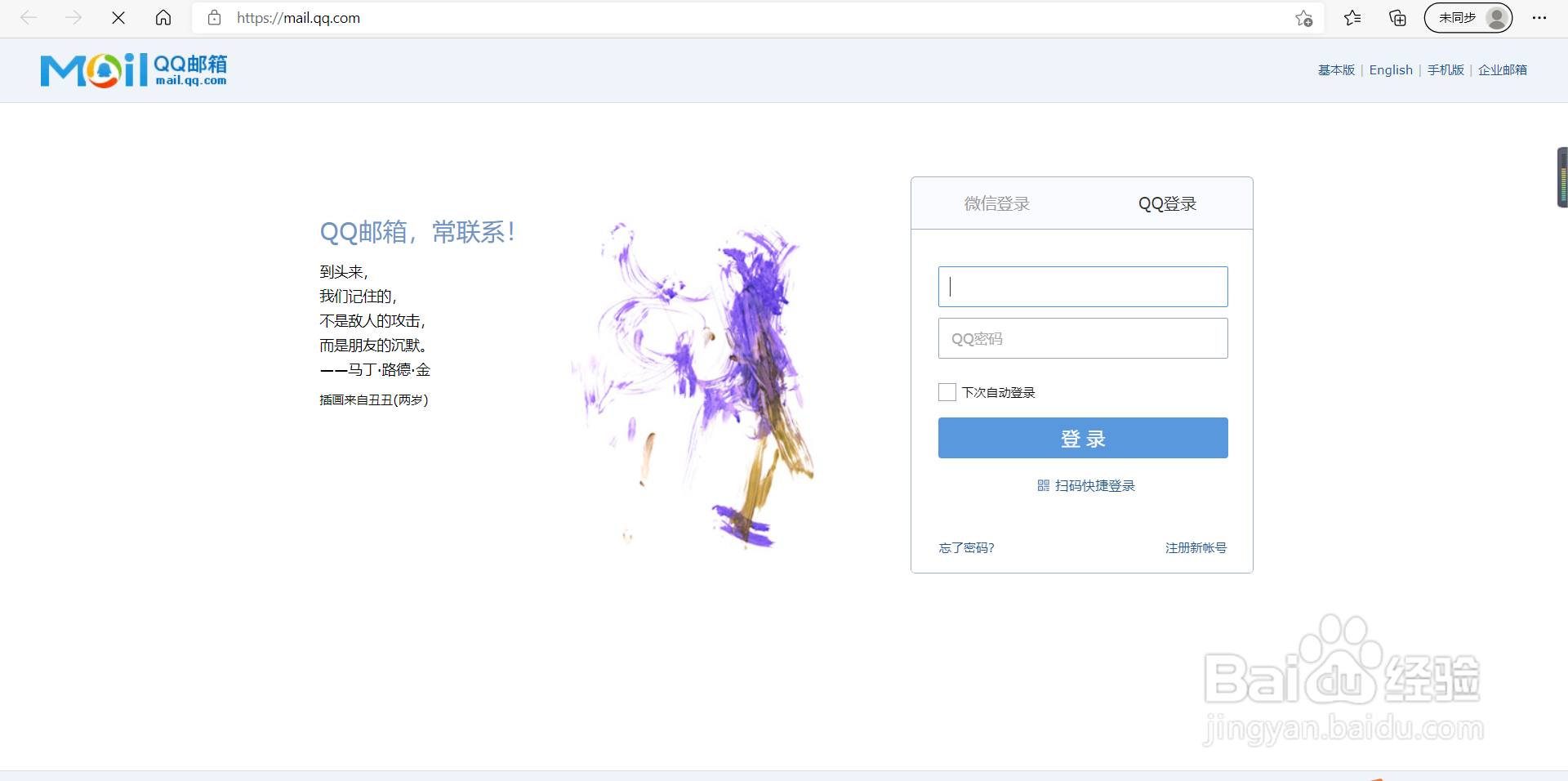Click the QQ密码 password field

click(x=1082, y=337)
